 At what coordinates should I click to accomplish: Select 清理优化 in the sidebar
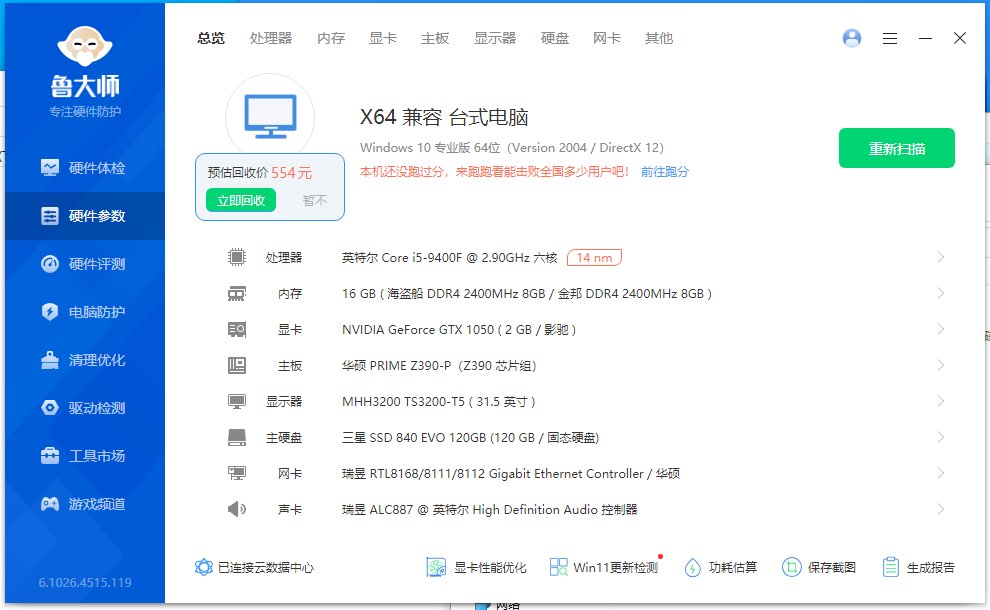pos(84,360)
